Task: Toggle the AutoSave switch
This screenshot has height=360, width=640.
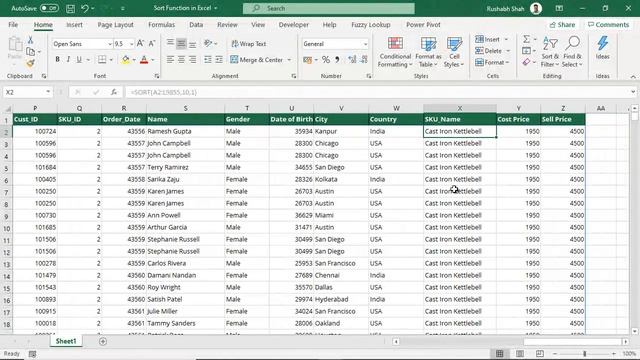Action: pos(49,8)
